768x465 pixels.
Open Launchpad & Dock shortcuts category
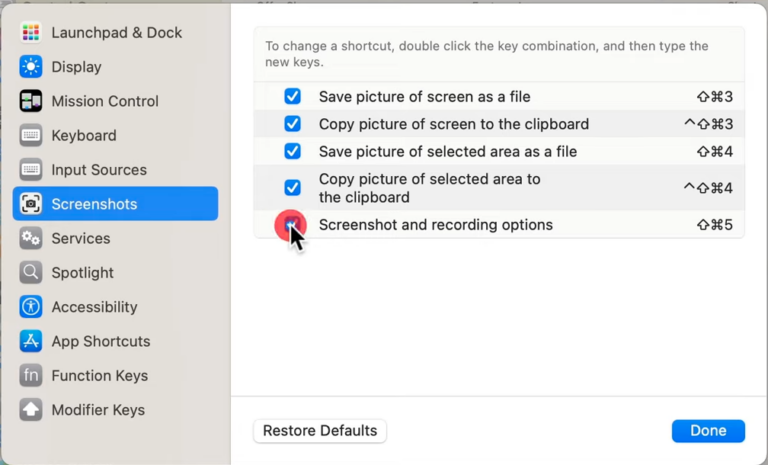(116, 32)
